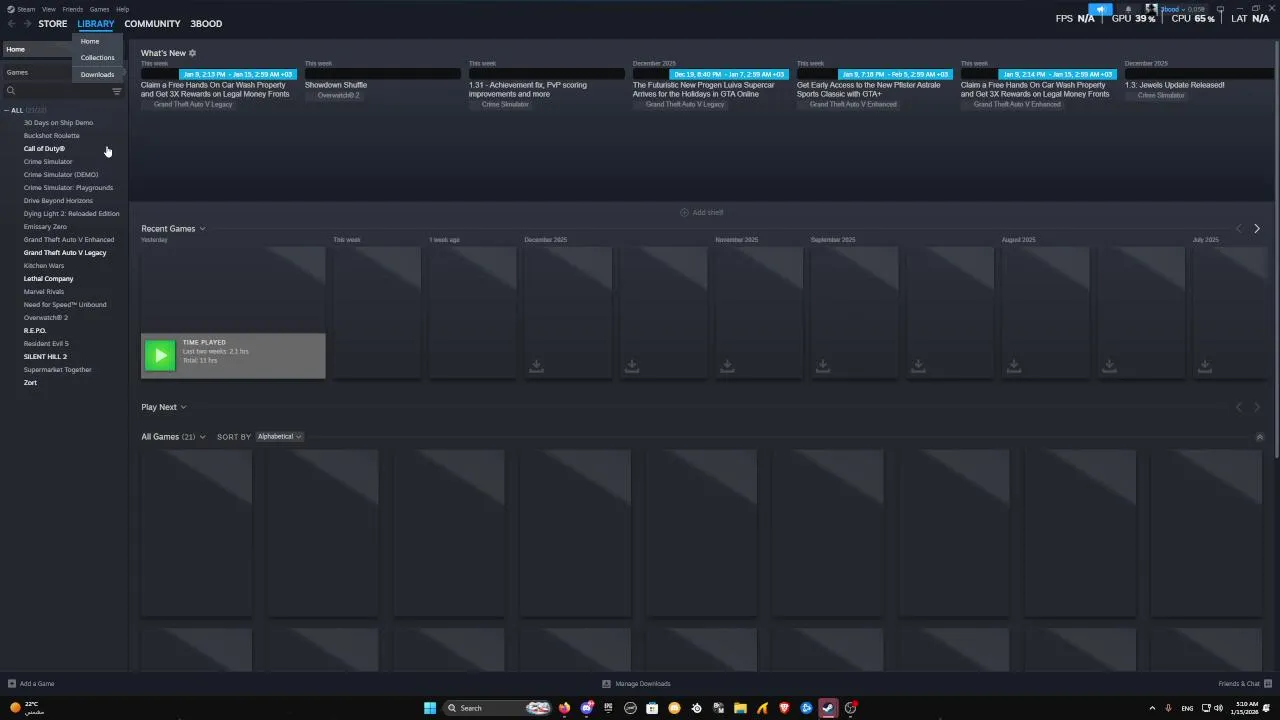Open Epic Games Launcher from taskbar
The image size is (1280, 720).
tap(608, 708)
